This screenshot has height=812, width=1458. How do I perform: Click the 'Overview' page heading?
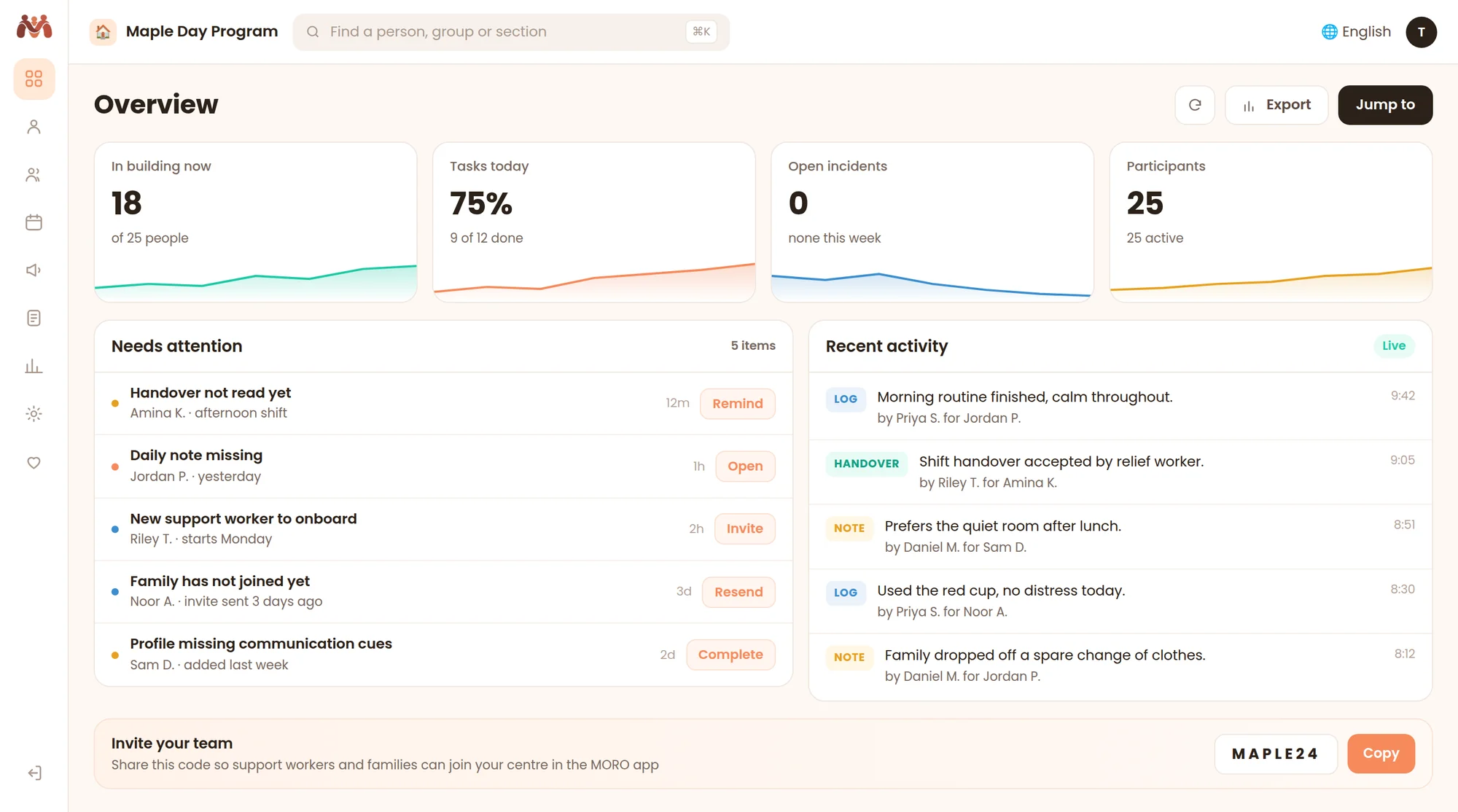(156, 104)
